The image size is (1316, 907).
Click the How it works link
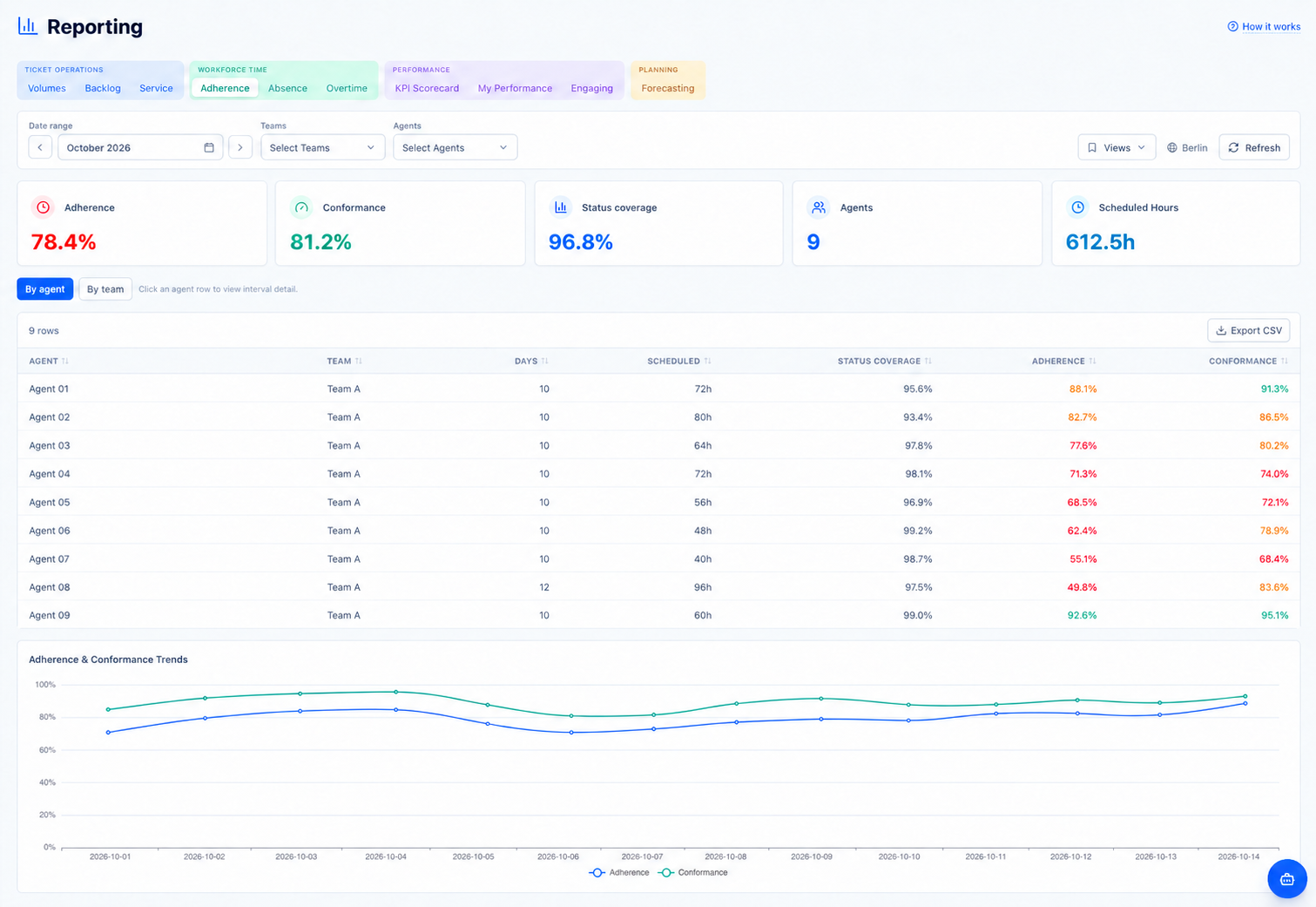pos(1264,26)
